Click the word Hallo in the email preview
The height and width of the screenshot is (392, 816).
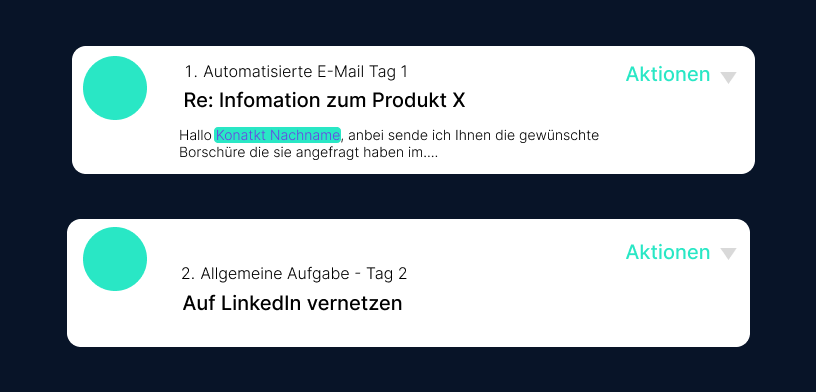point(195,135)
